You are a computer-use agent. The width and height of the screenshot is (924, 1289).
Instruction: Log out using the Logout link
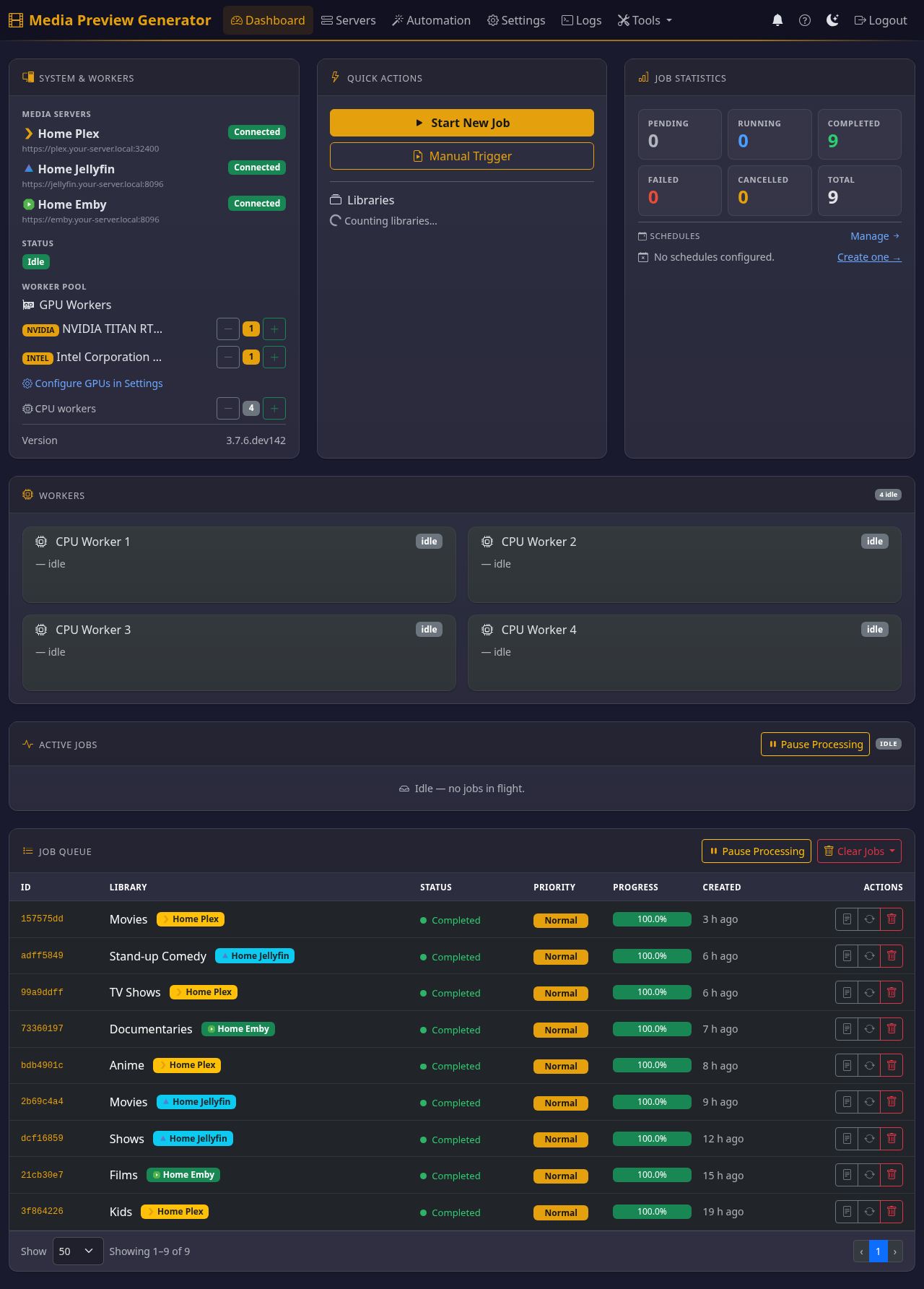[x=880, y=20]
